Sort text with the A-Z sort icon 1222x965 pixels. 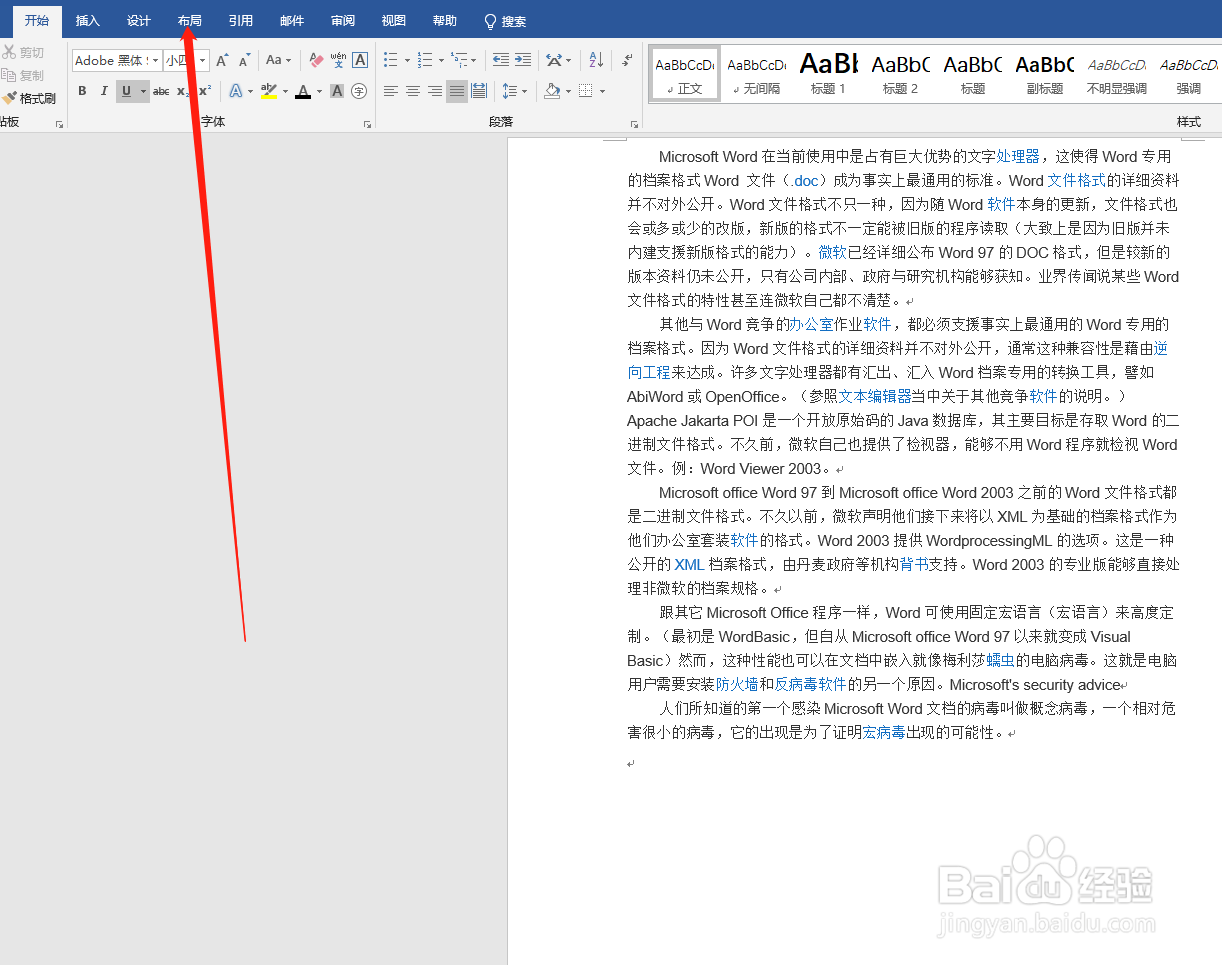pos(595,61)
